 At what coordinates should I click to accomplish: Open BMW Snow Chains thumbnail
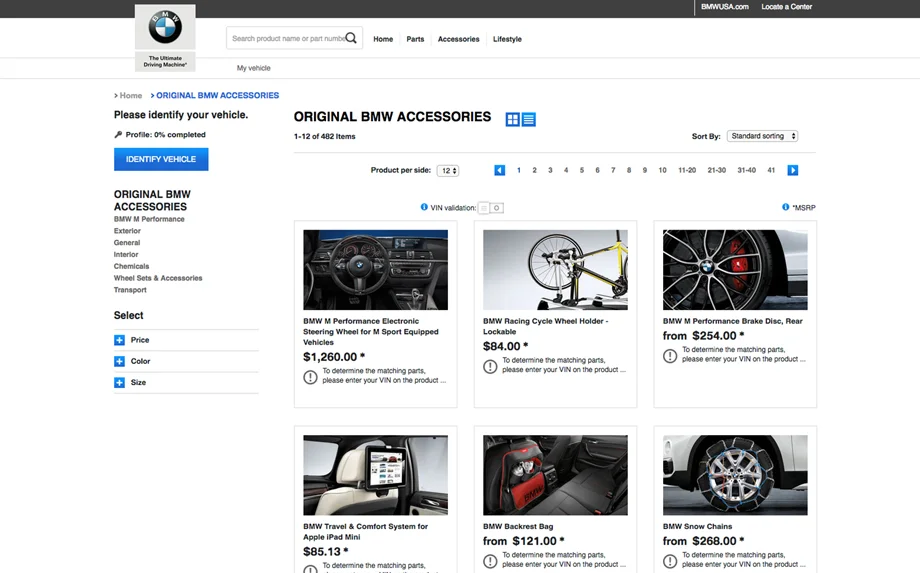point(735,475)
